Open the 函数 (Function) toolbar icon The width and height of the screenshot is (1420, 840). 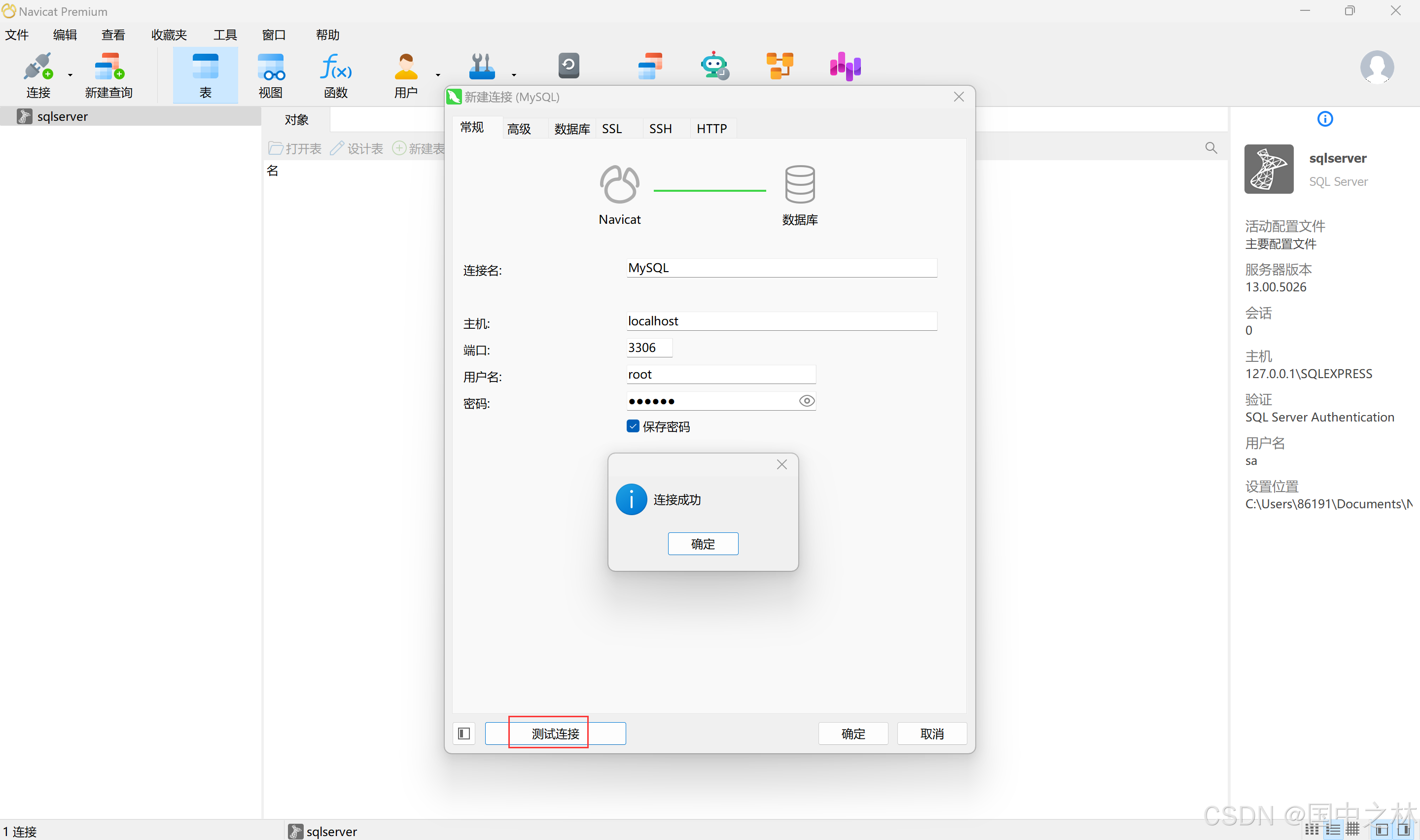pos(336,75)
